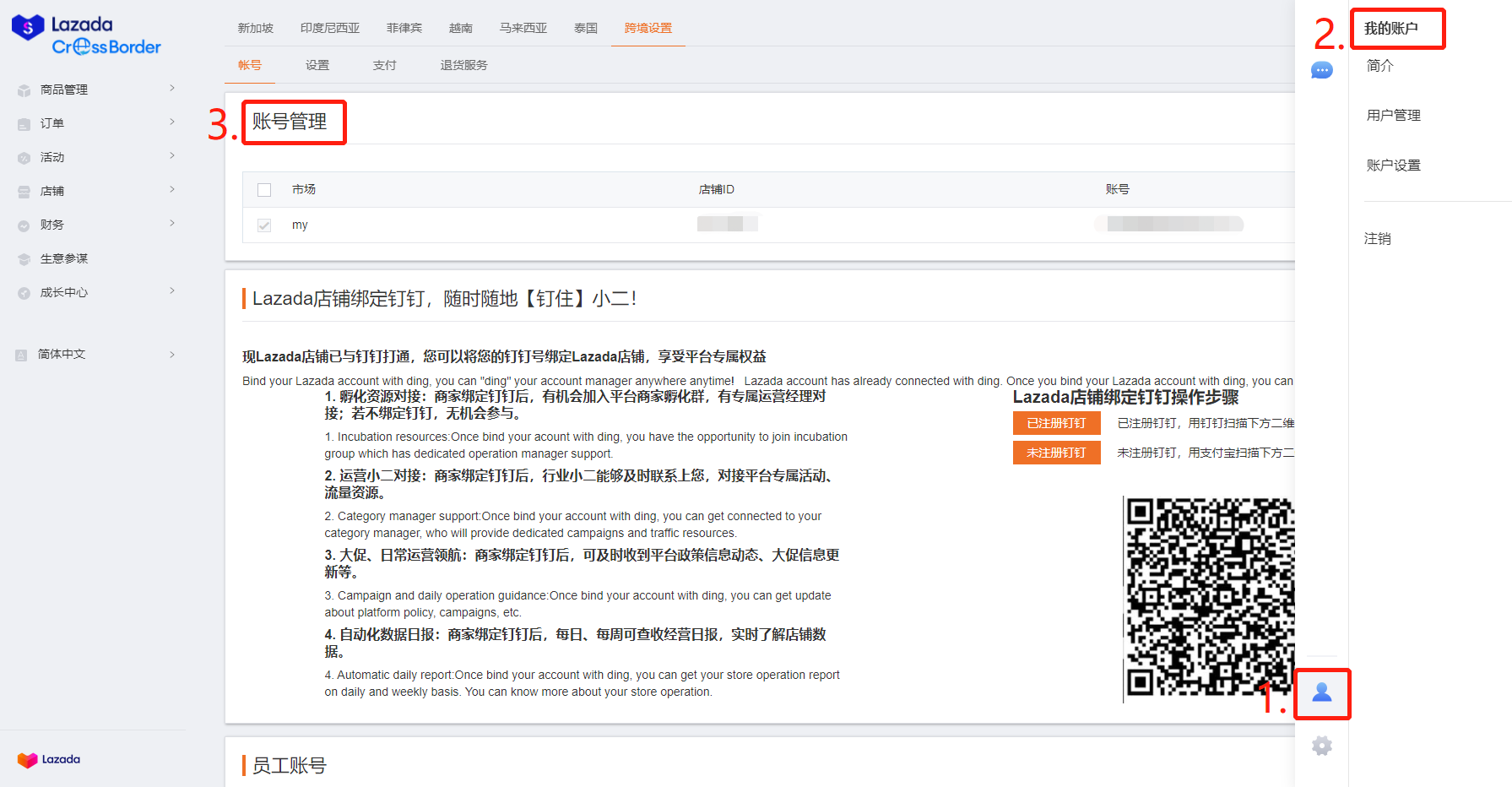The image size is (1512, 787).
Task: Switch to the 印度尼西亚 tab
Action: 330,28
